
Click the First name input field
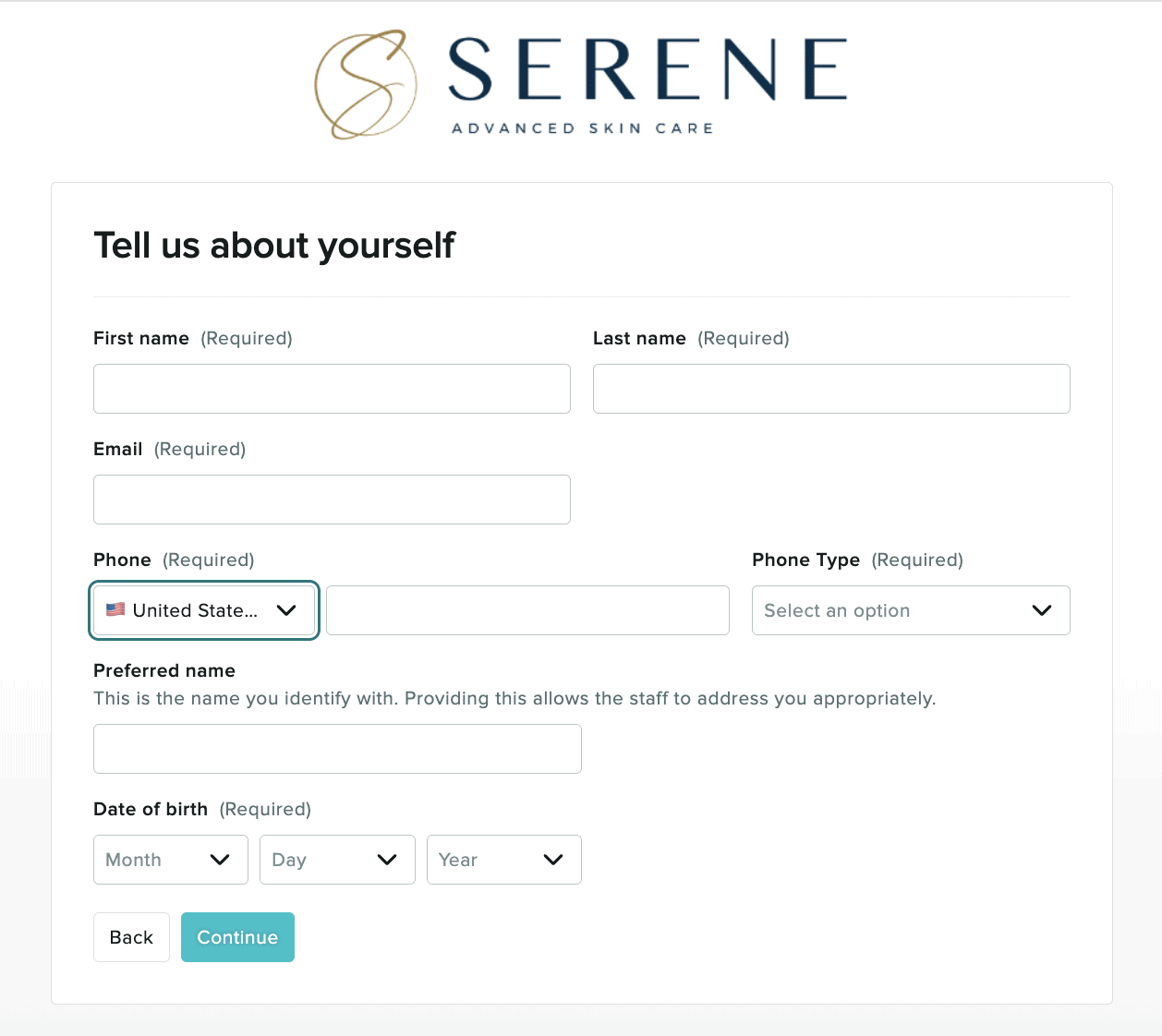pyautogui.click(x=332, y=388)
